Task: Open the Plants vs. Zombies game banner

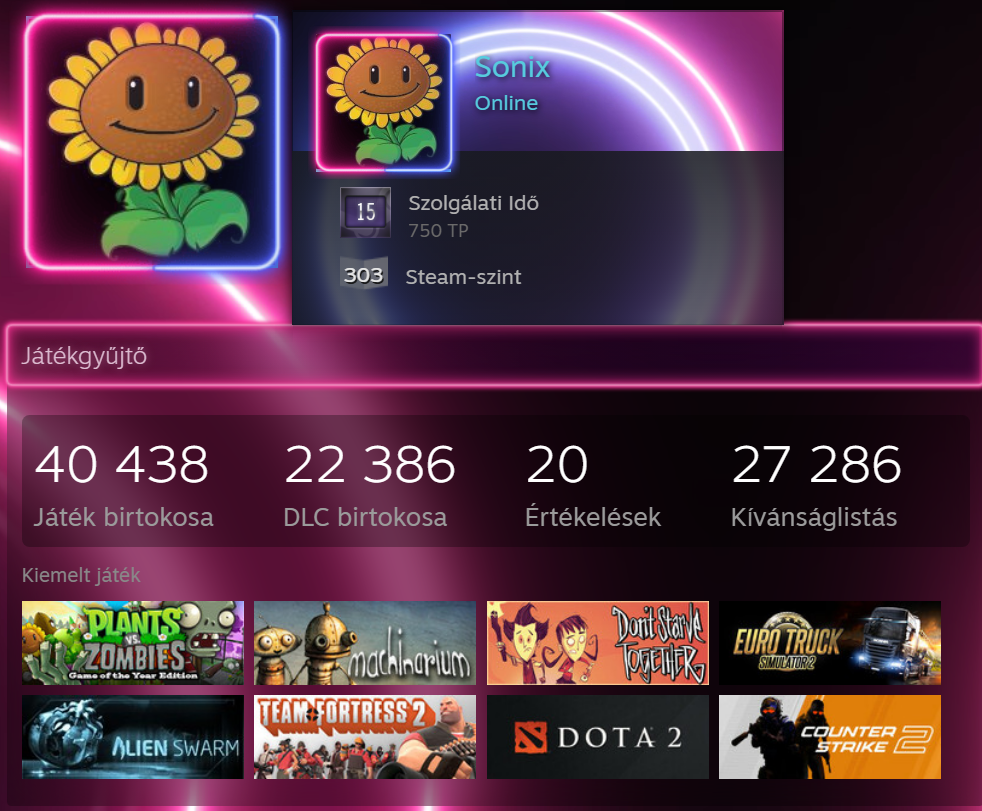Action: pyautogui.click(x=133, y=643)
